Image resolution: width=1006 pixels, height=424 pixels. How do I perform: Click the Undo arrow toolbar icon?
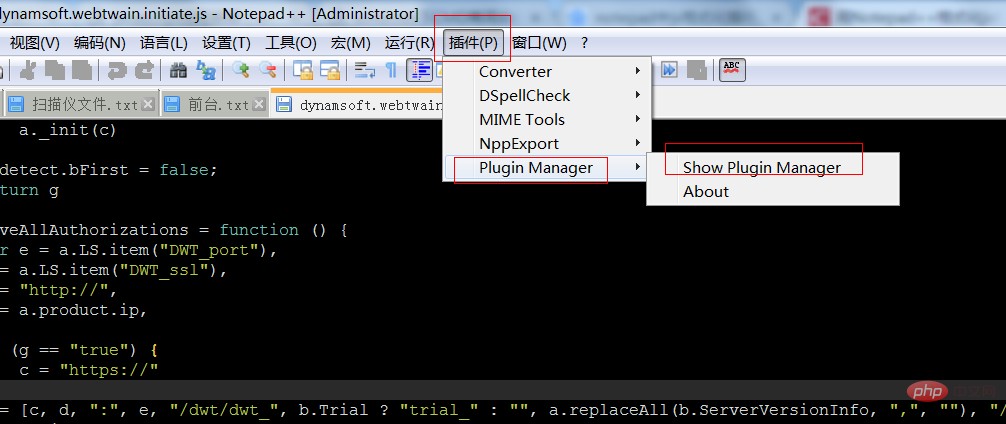(x=117, y=69)
